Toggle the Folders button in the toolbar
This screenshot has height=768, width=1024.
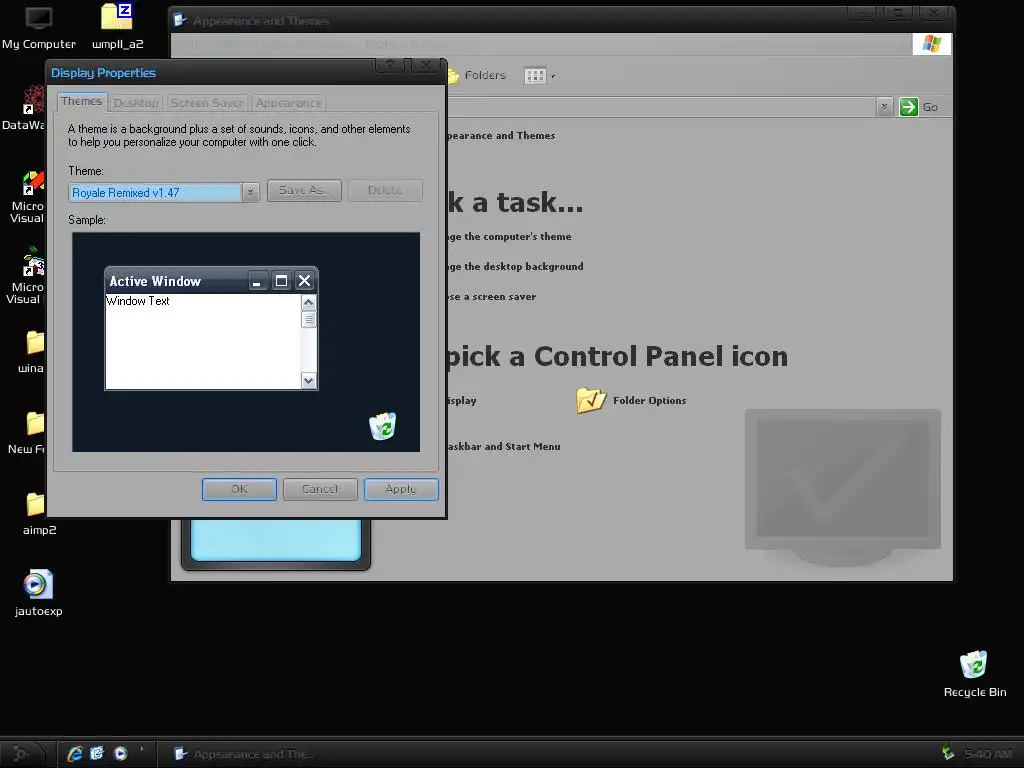click(x=477, y=76)
